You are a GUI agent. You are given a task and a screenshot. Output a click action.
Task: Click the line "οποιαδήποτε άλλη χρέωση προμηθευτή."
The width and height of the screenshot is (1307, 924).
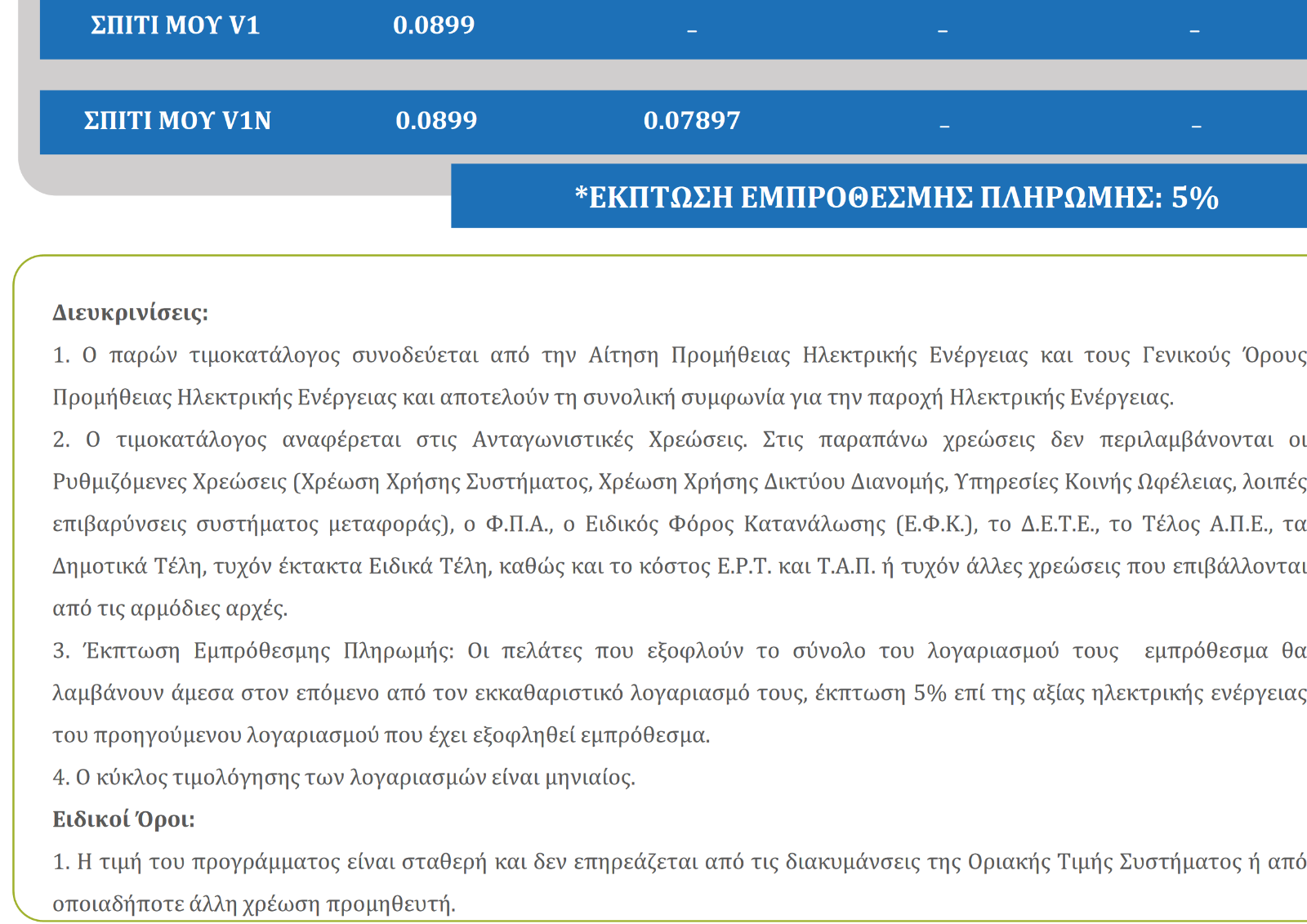[254, 904]
